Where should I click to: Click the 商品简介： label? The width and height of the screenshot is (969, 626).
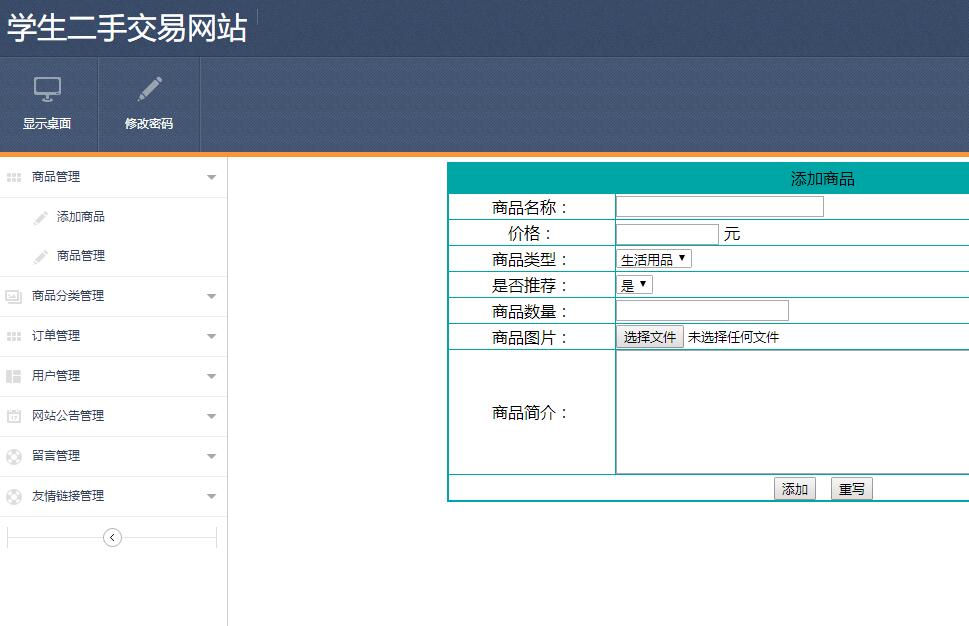[530, 413]
